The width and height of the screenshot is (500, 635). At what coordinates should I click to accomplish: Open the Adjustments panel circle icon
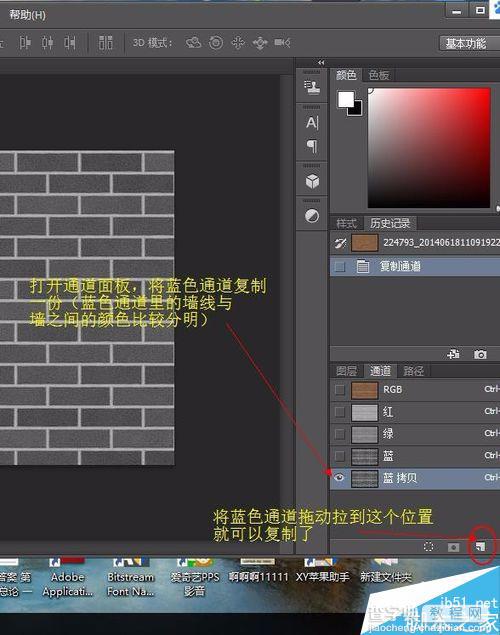click(x=312, y=216)
